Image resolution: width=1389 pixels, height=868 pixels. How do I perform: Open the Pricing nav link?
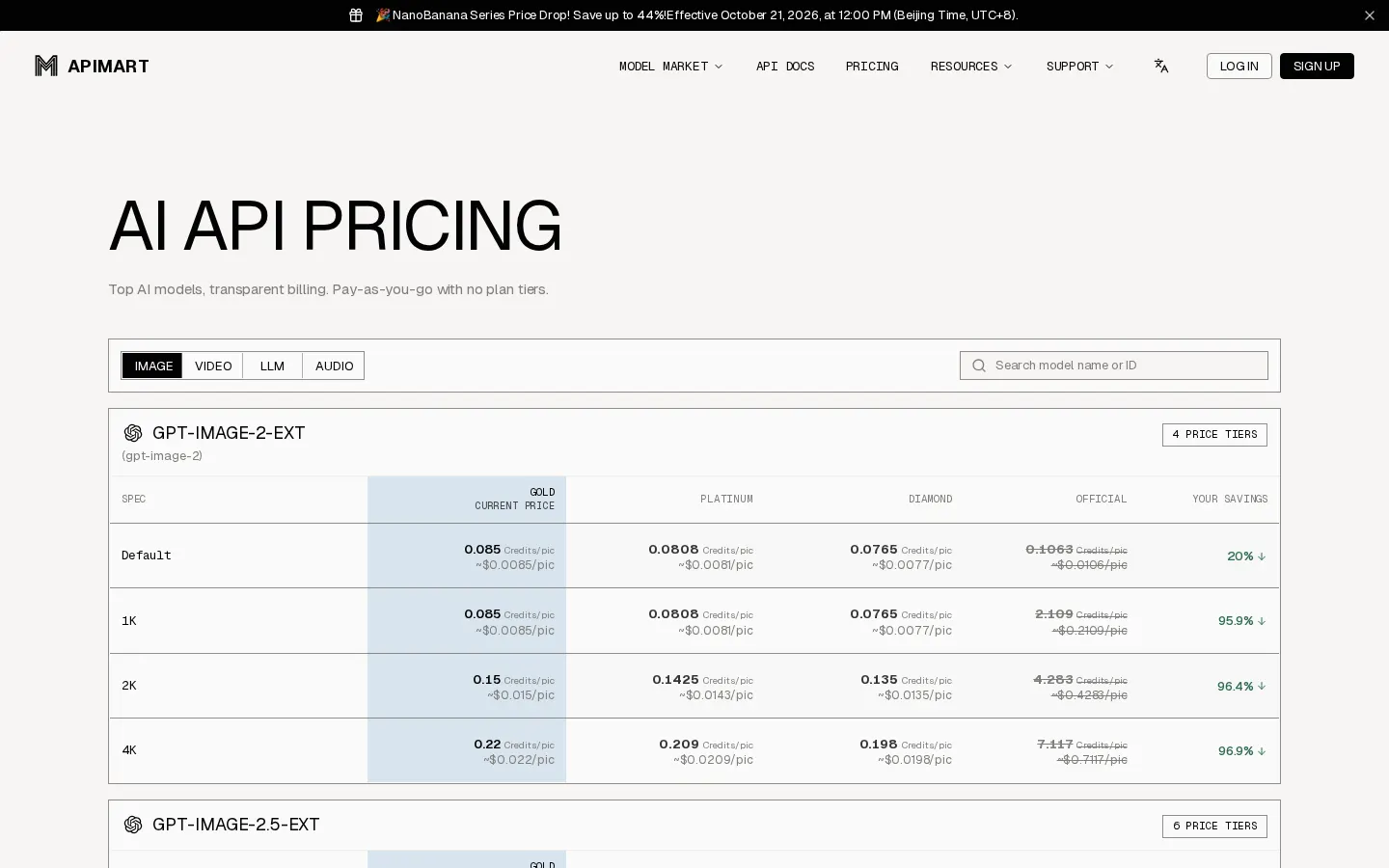tap(872, 66)
